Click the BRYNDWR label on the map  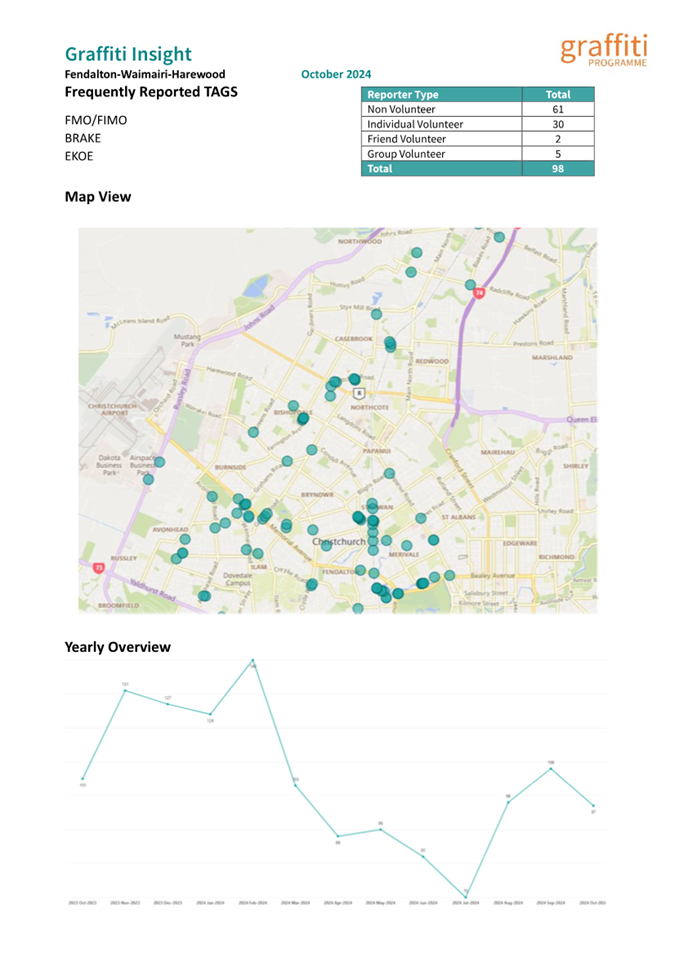[317, 495]
